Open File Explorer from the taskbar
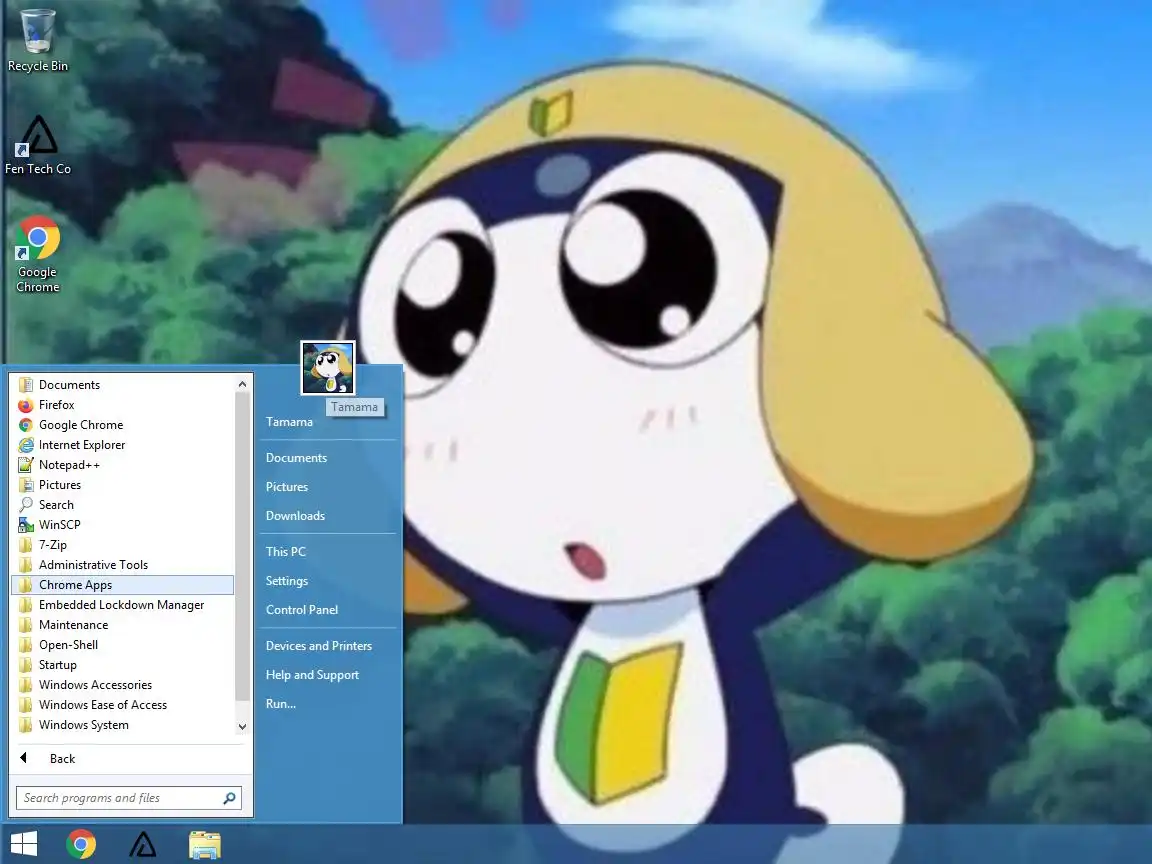The width and height of the screenshot is (1152, 864). pyautogui.click(x=204, y=845)
